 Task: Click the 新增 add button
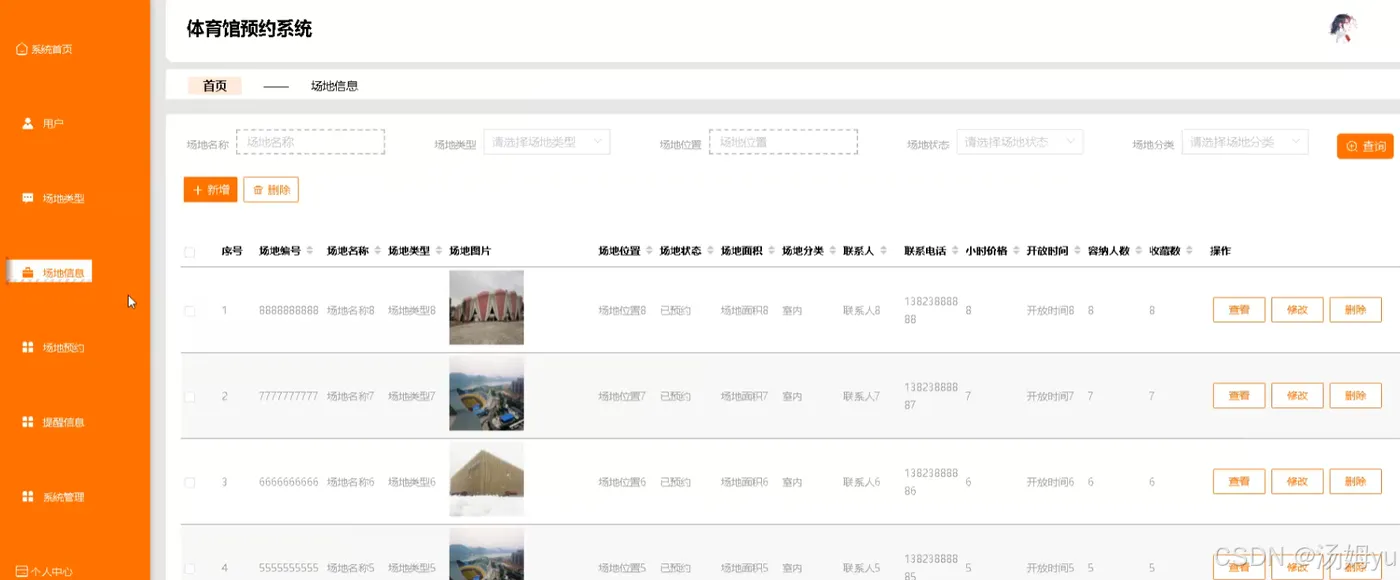[210, 190]
